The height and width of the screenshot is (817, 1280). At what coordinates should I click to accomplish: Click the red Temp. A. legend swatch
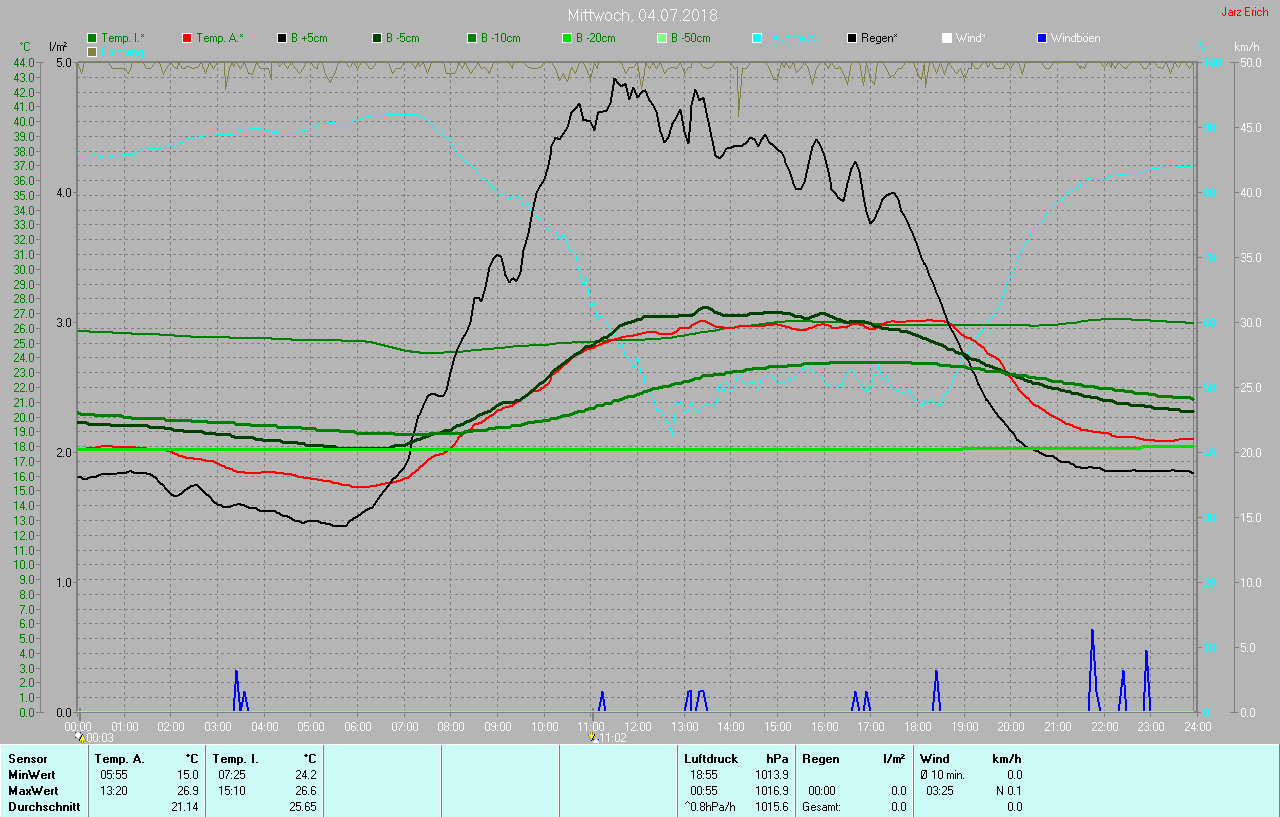(x=187, y=38)
